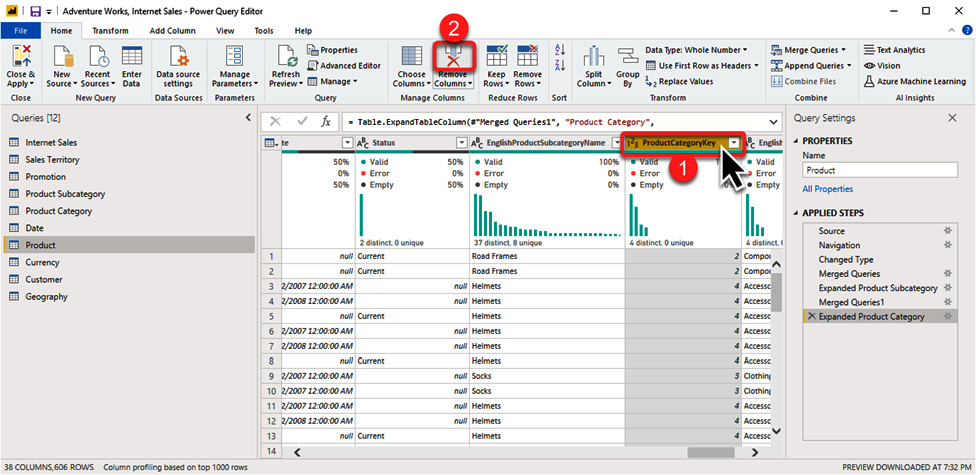Image resolution: width=976 pixels, height=475 pixels.
Task: Collapse the APPLIED STEPS section
Action: 796,214
